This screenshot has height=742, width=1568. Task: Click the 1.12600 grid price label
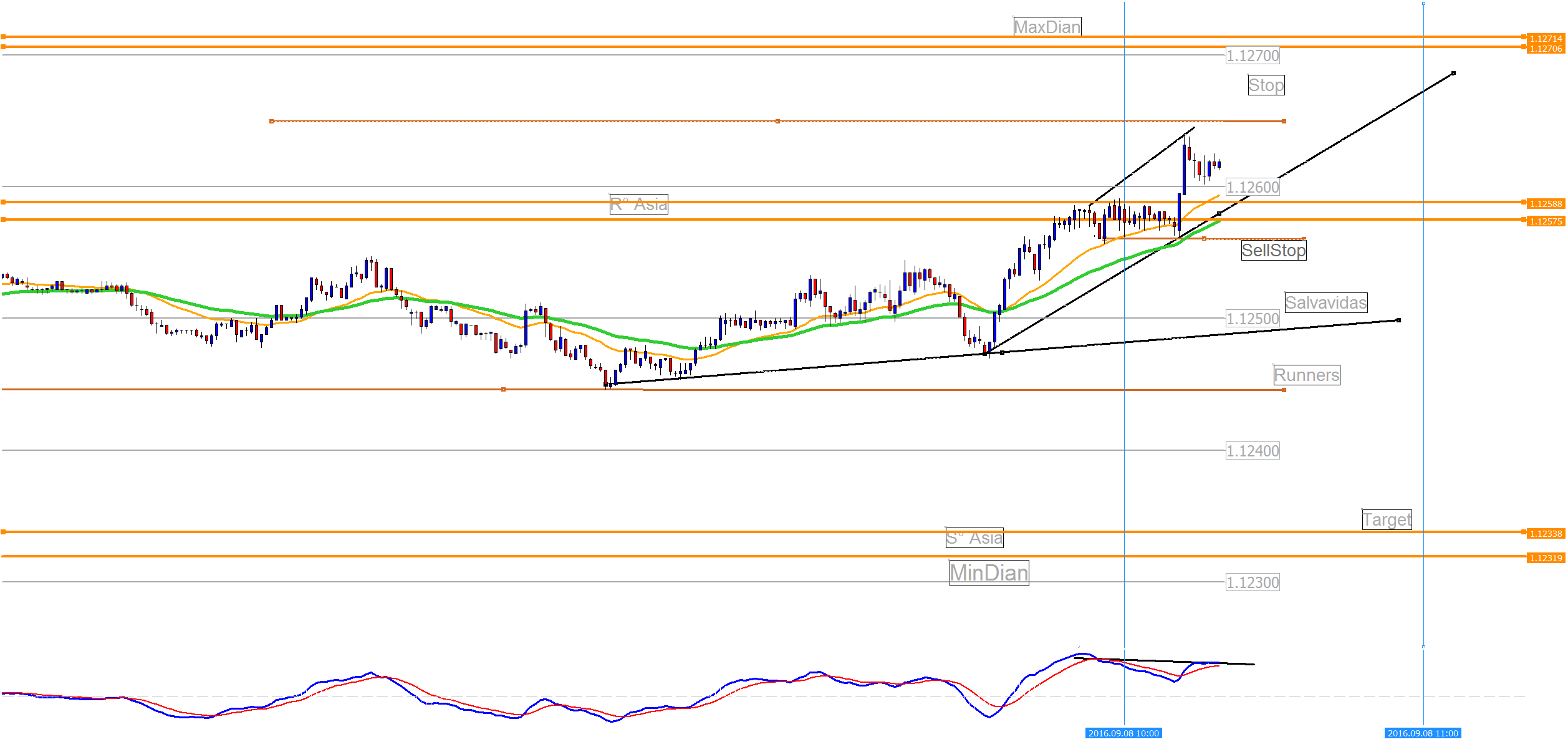point(1253,187)
